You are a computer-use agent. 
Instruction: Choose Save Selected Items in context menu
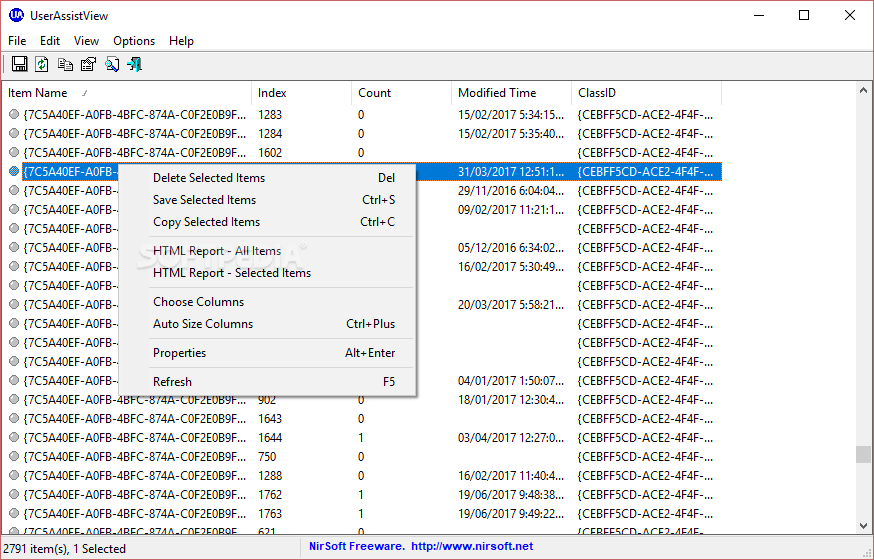click(268, 199)
